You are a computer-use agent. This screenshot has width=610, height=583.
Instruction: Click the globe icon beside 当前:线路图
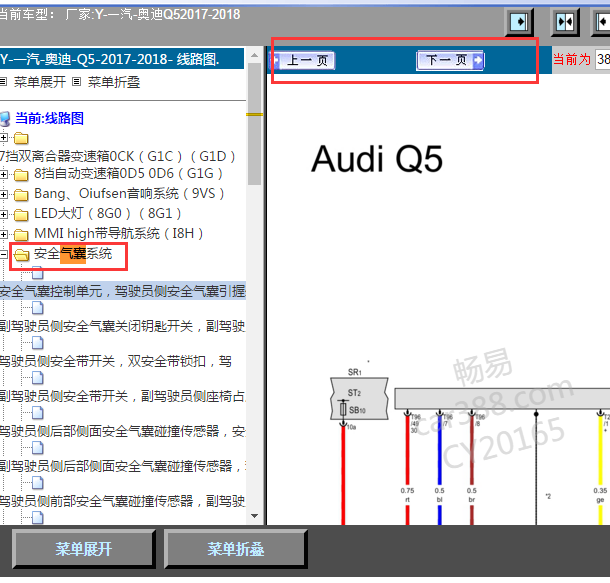point(5,119)
